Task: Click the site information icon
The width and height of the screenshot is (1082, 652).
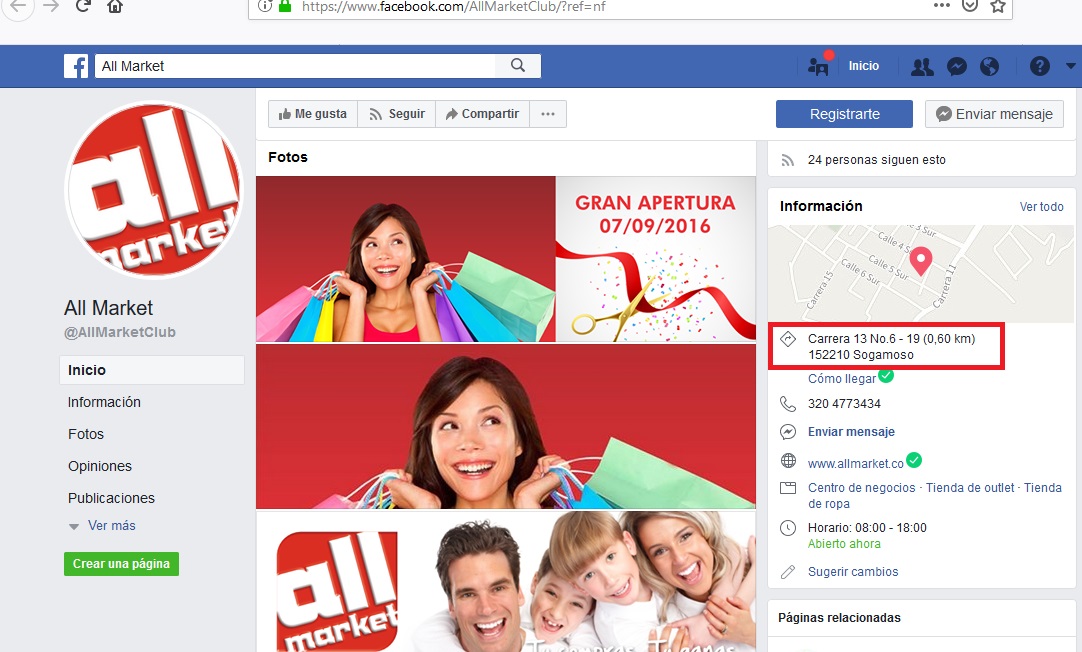Action: (x=265, y=6)
